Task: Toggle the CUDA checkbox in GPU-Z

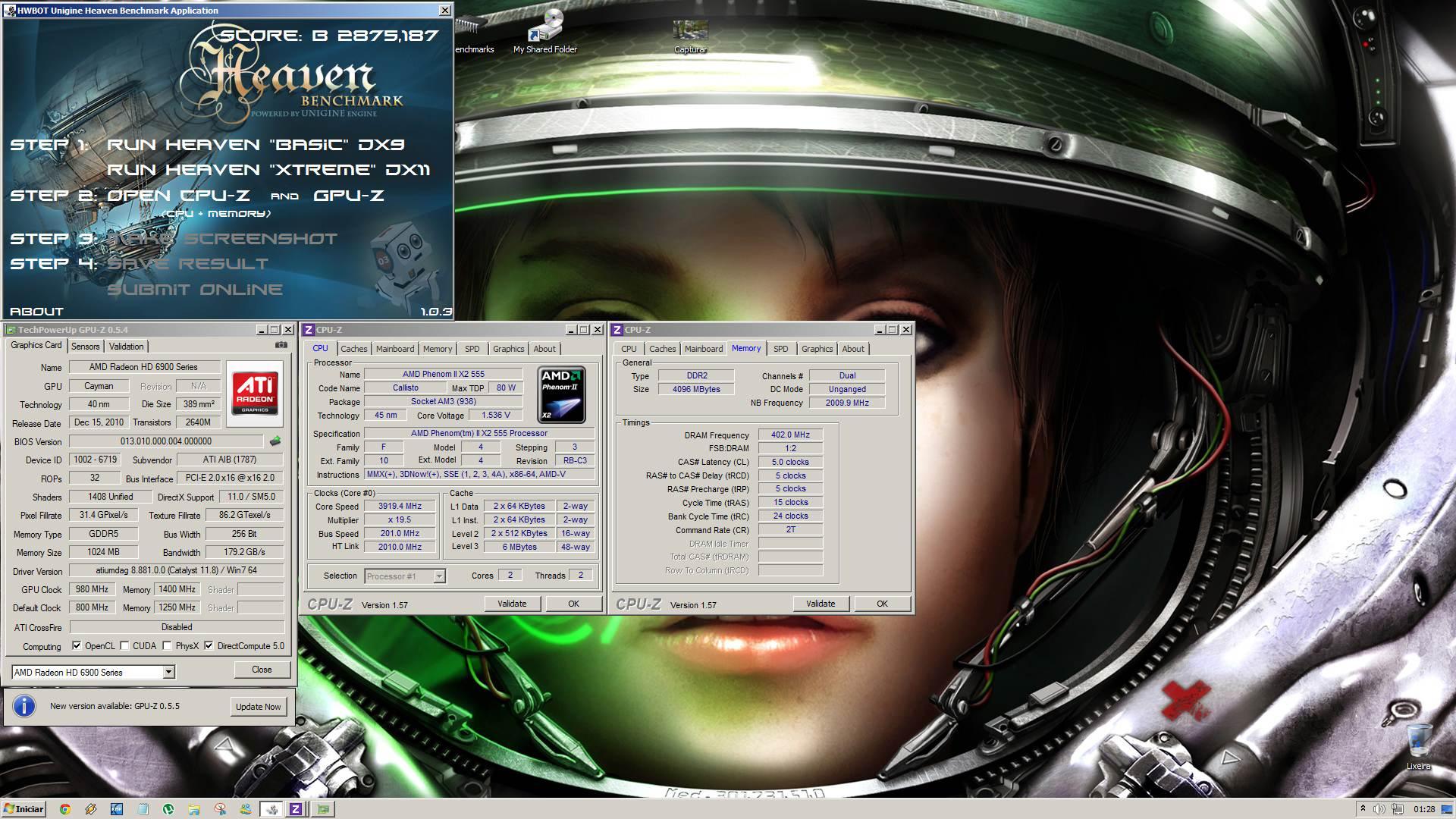Action: tap(124, 646)
